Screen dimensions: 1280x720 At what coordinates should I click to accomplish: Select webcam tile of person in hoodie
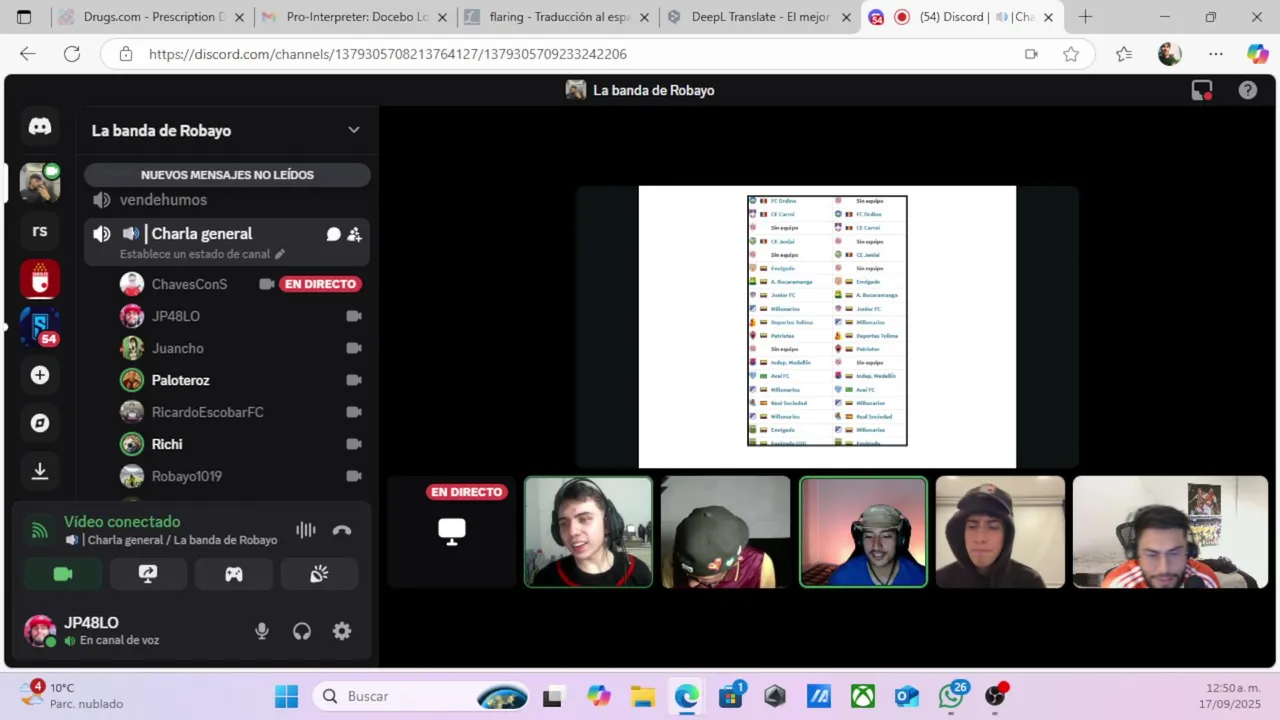point(1000,532)
